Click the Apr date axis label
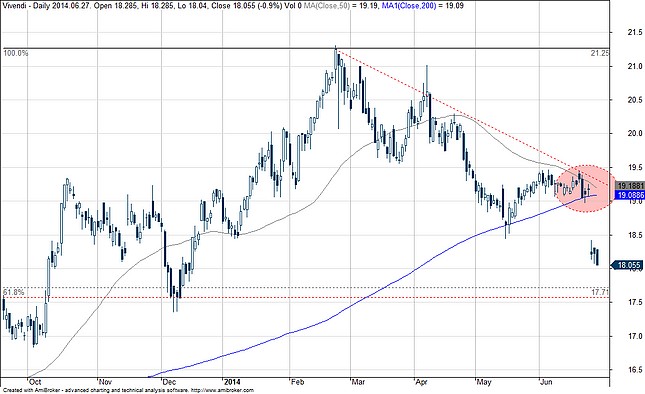The image size is (645, 394). (422, 382)
